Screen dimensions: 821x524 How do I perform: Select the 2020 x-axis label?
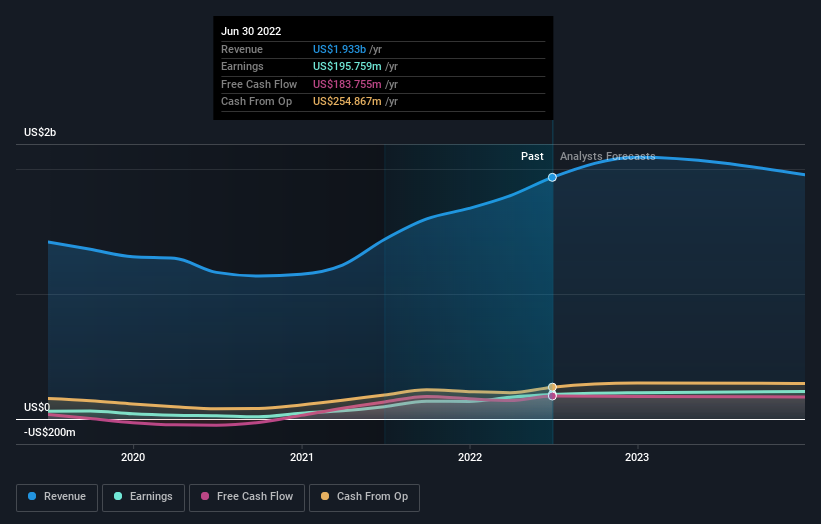tap(133, 457)
